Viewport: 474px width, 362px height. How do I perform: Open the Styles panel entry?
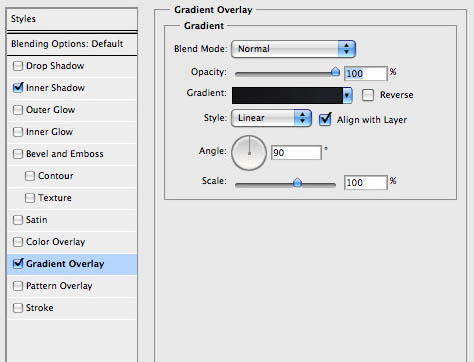point(72,19)
